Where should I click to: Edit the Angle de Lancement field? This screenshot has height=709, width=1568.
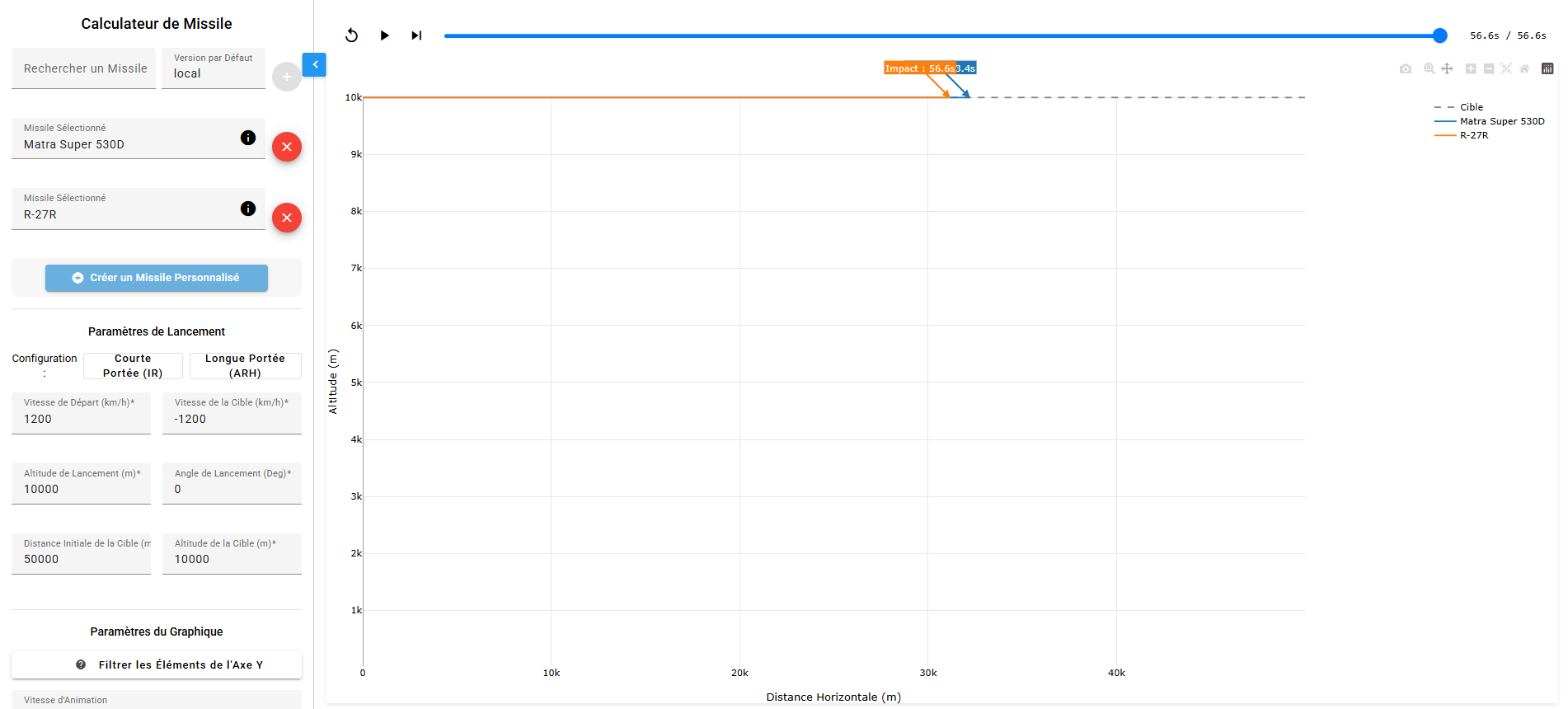pos(232,483)
